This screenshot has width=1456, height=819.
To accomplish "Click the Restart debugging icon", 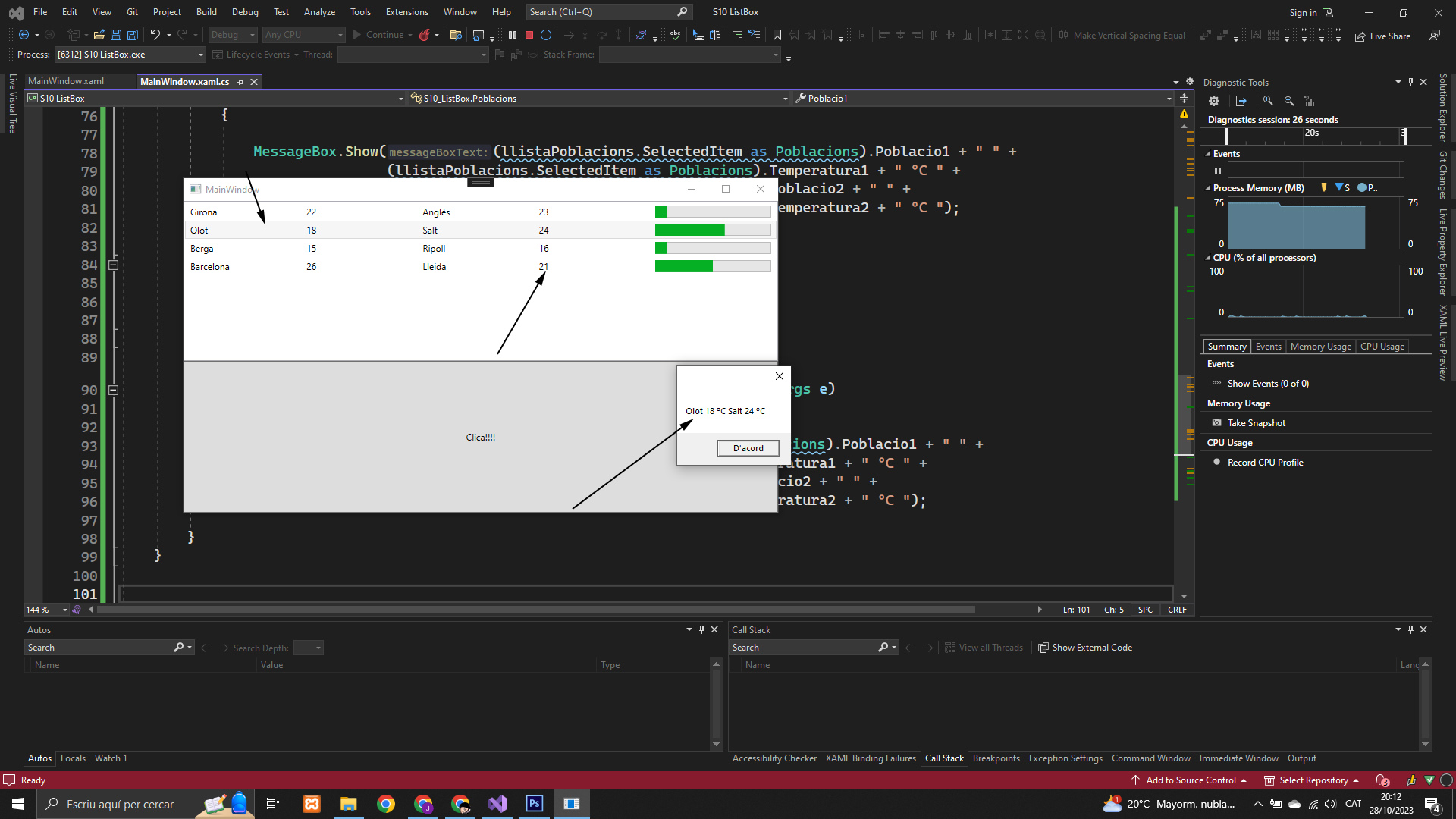I will point(546,35).
